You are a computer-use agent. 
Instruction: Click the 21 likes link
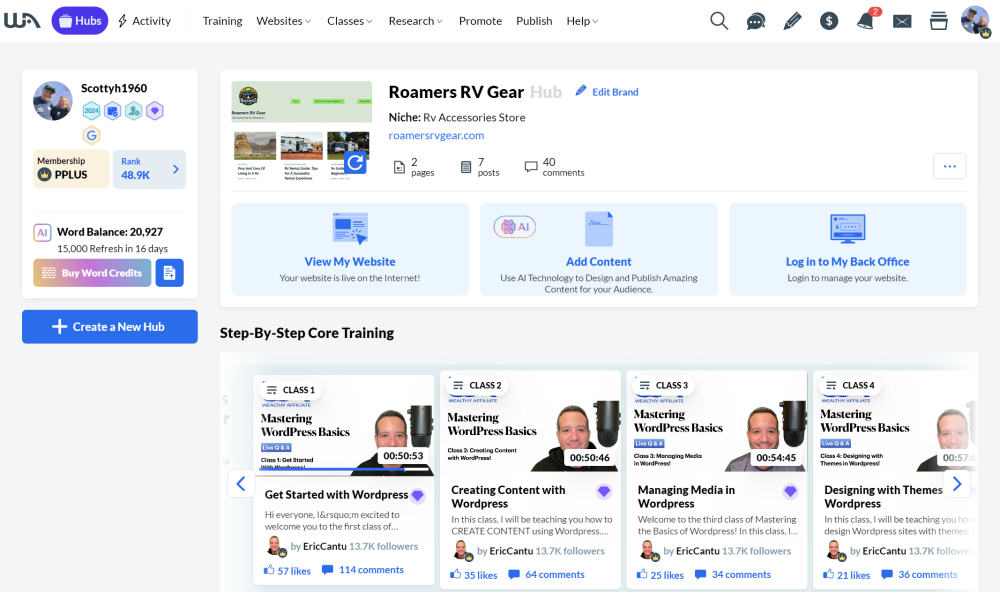[x=846, y=575]
